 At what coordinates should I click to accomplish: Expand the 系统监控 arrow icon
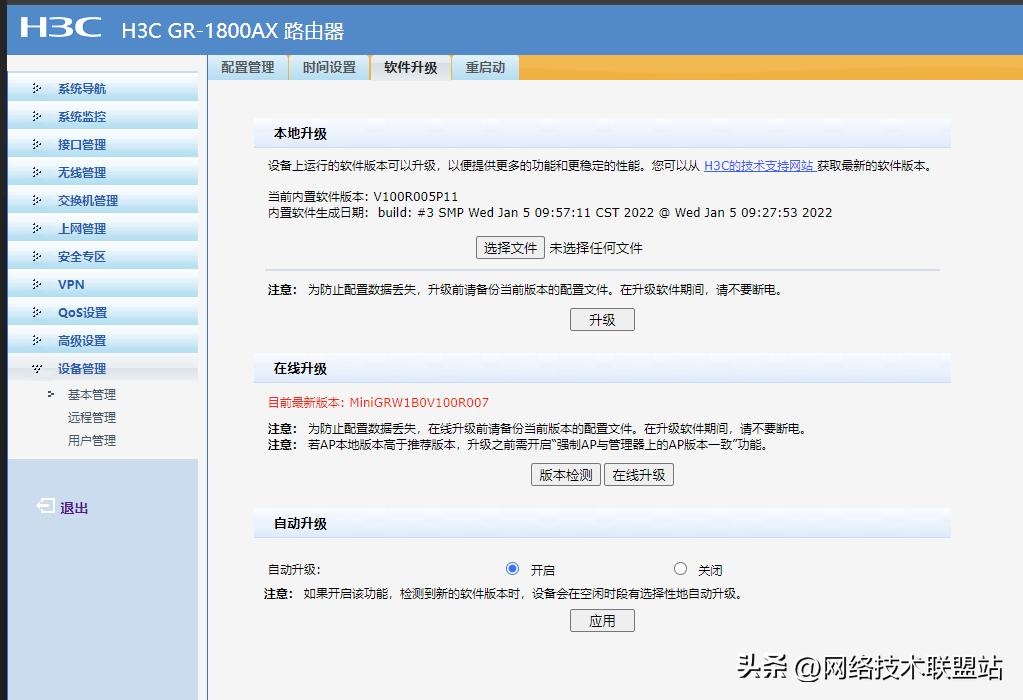(x=37, y=116)
